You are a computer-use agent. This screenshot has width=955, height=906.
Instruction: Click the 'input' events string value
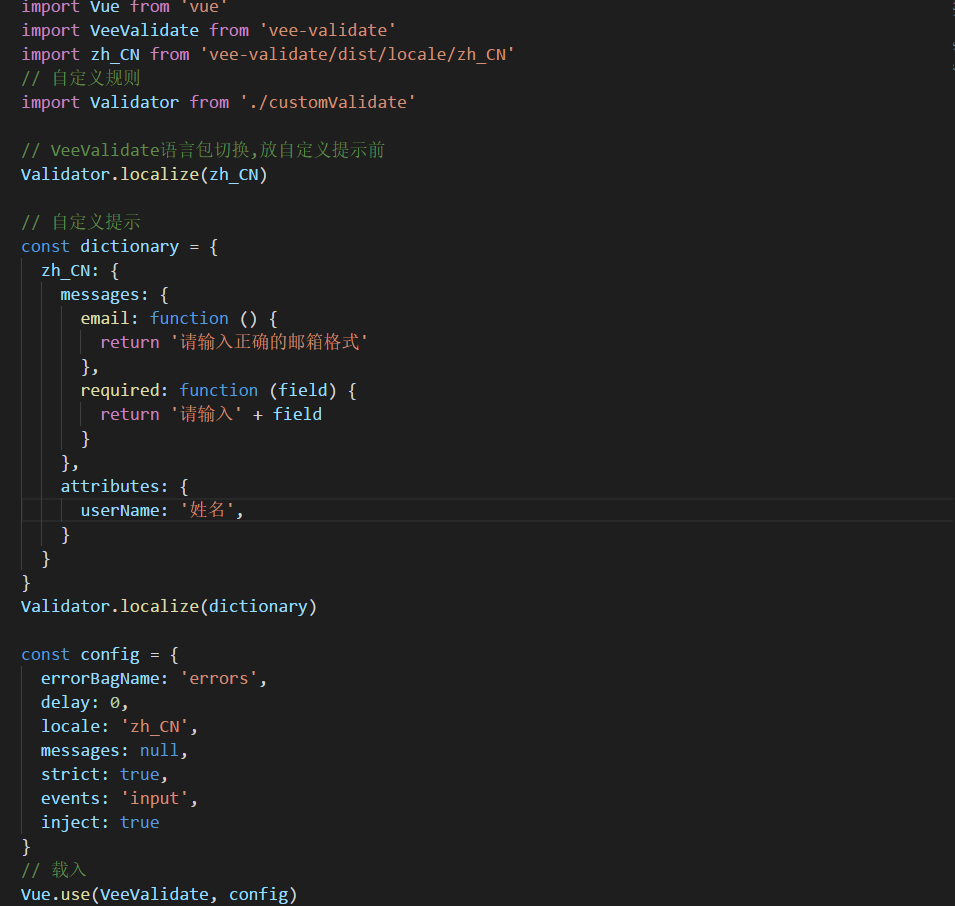coord(155,798)
